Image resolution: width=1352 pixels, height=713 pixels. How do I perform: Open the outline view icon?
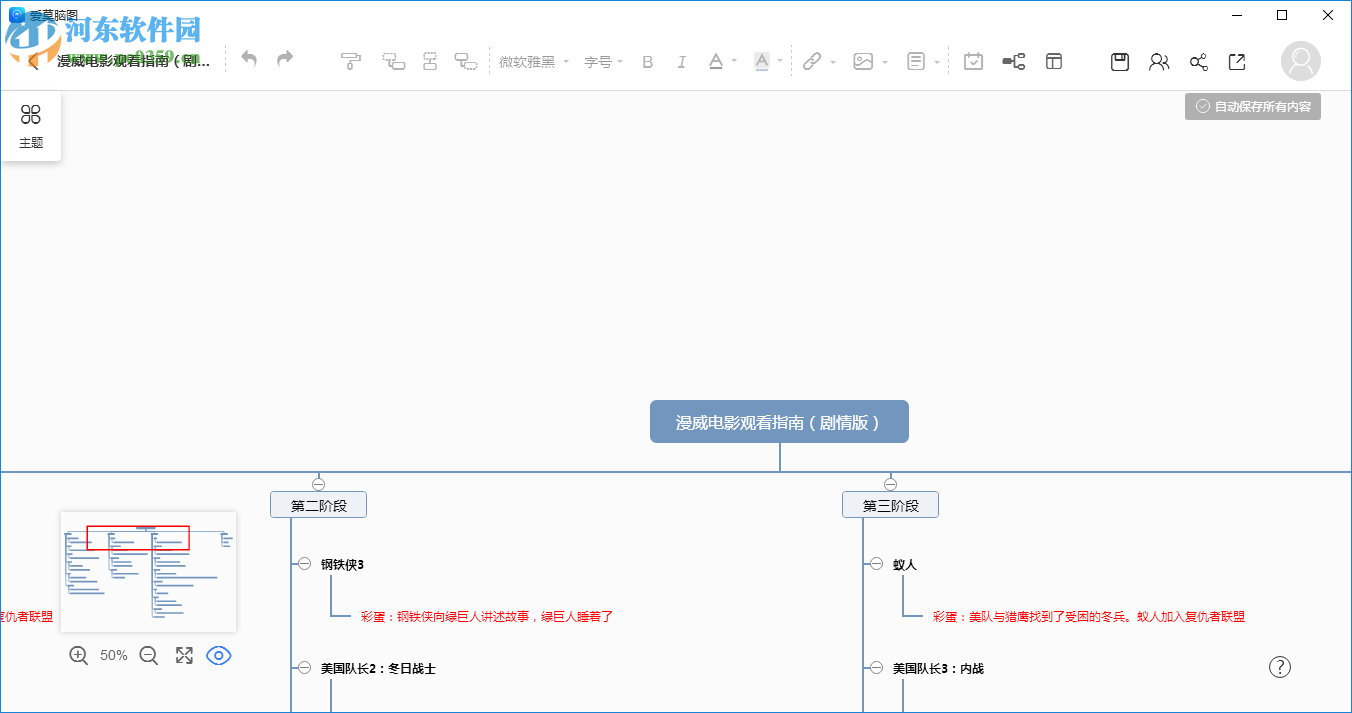point(1054,62)
